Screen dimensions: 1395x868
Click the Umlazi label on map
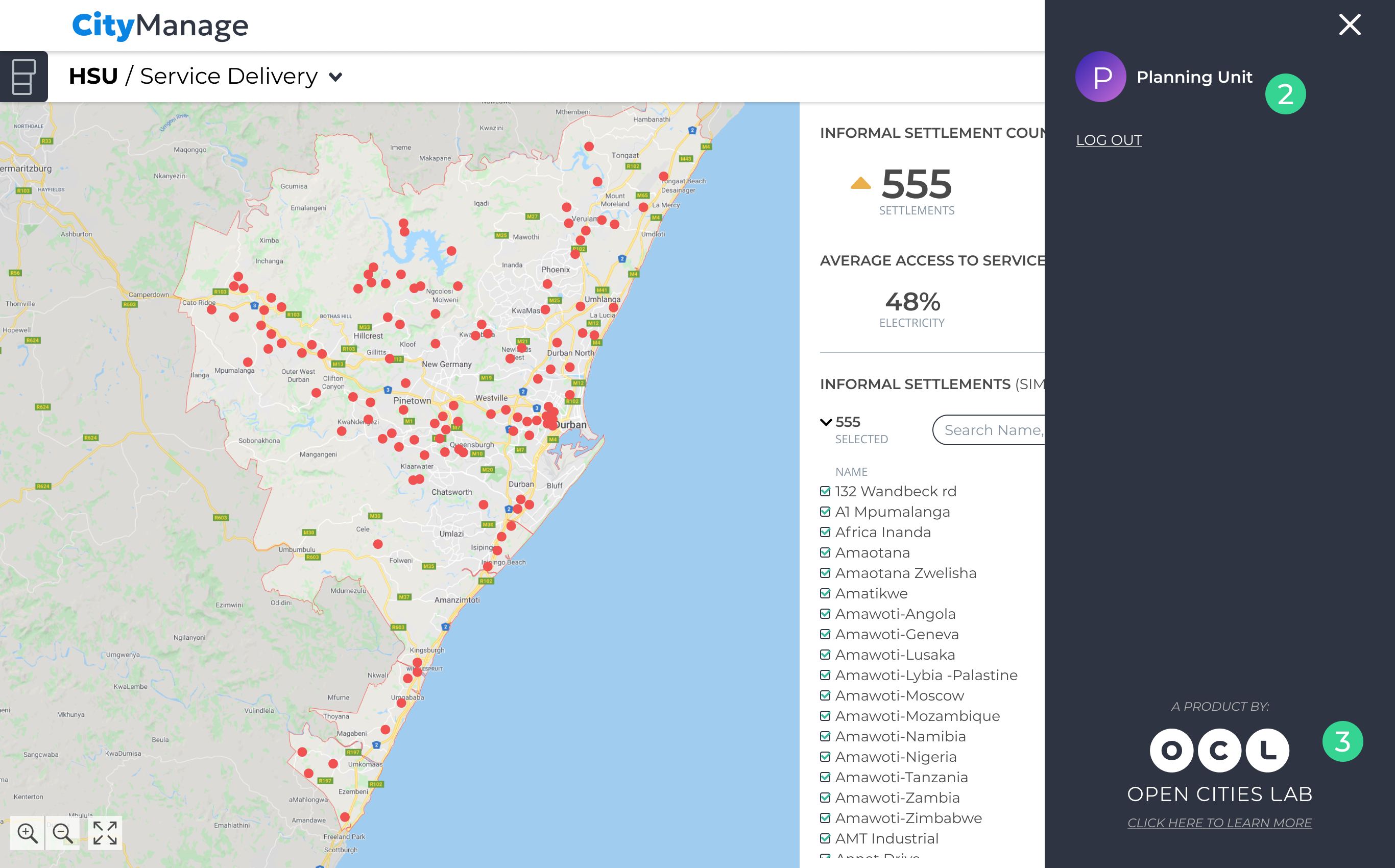pos(451,534)
